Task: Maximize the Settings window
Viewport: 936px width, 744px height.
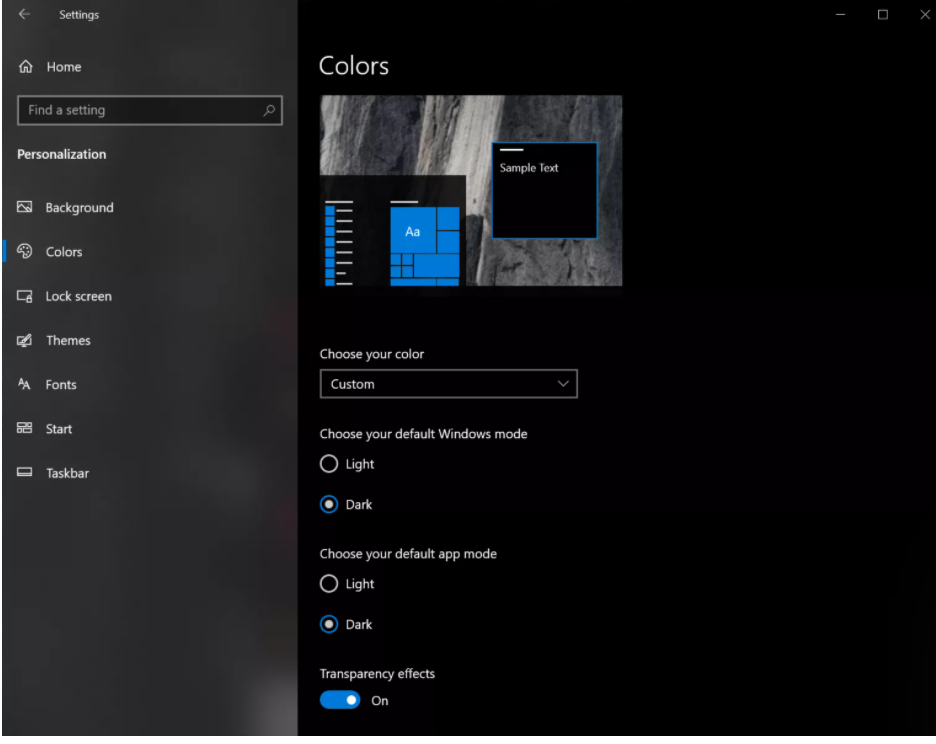Action: (883, 14)
